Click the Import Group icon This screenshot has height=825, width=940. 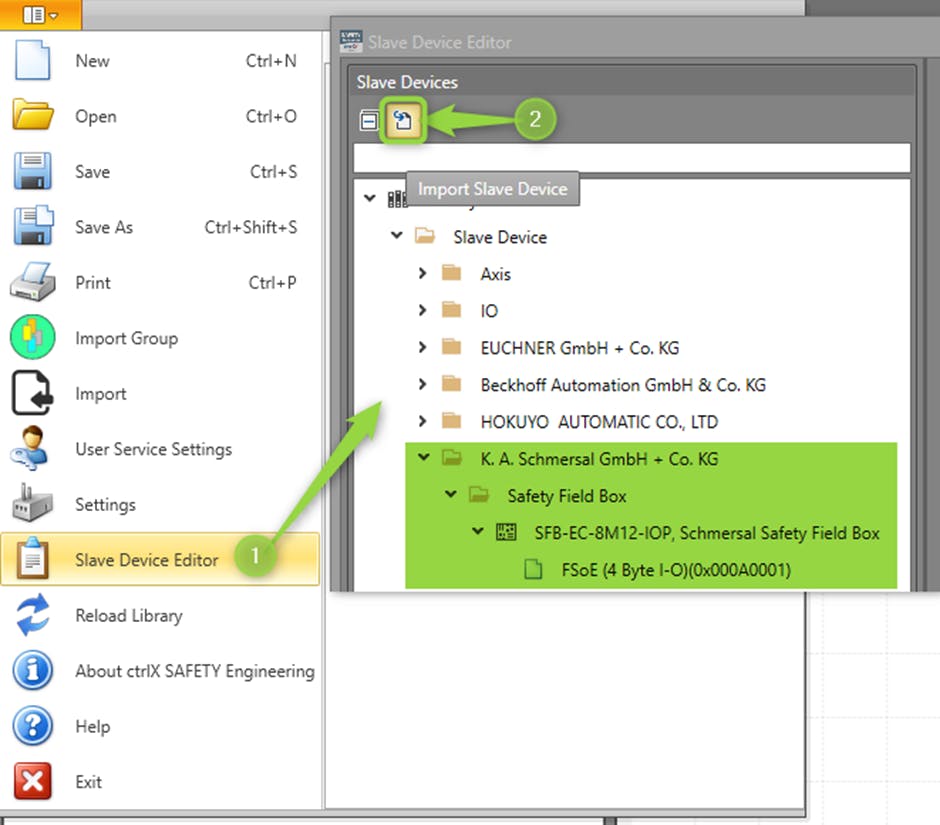pos(32,338)
